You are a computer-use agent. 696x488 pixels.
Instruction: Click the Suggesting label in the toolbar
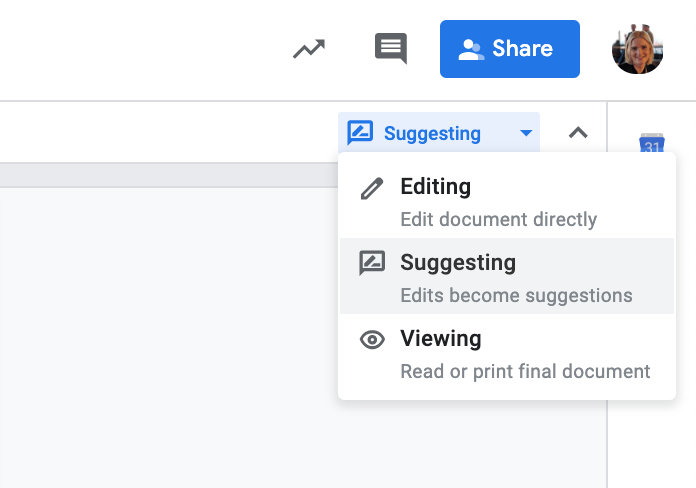(x=432, y=133)
